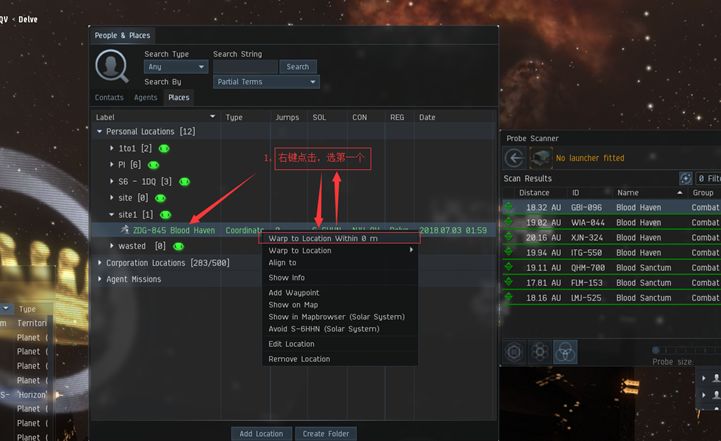This screenshot has height=441, width=721.
Task: Open the 'Partial Terms' Search By dropdown
Action: point(266,82)
